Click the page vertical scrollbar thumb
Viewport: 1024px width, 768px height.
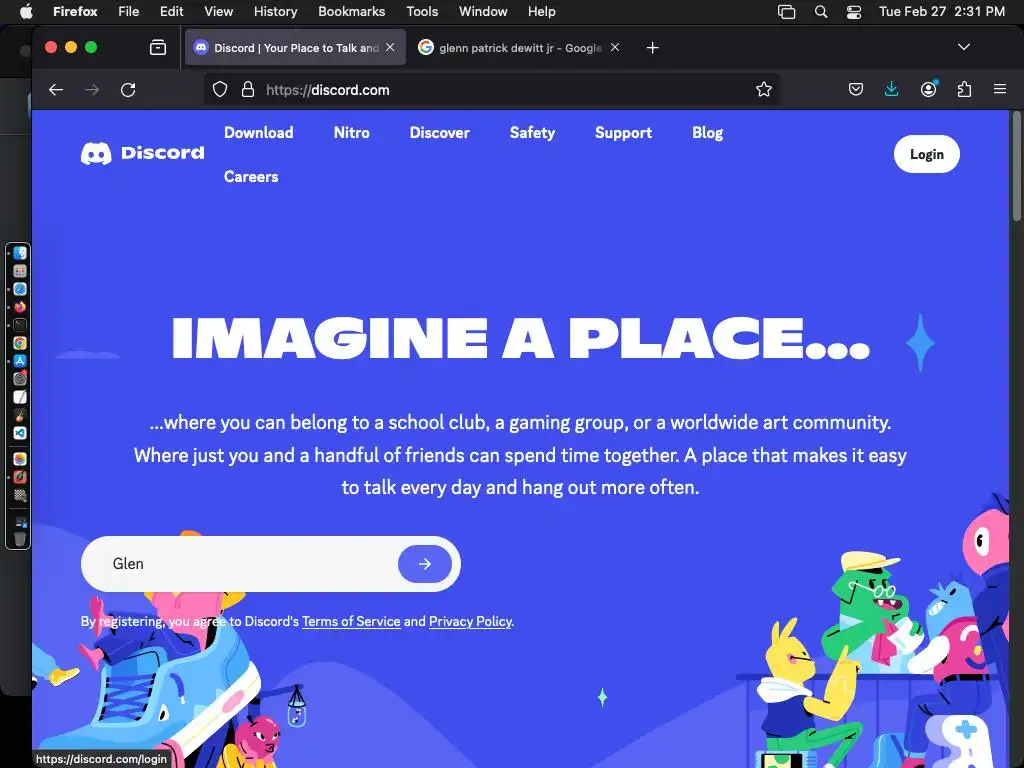(x=1016, y=167)
